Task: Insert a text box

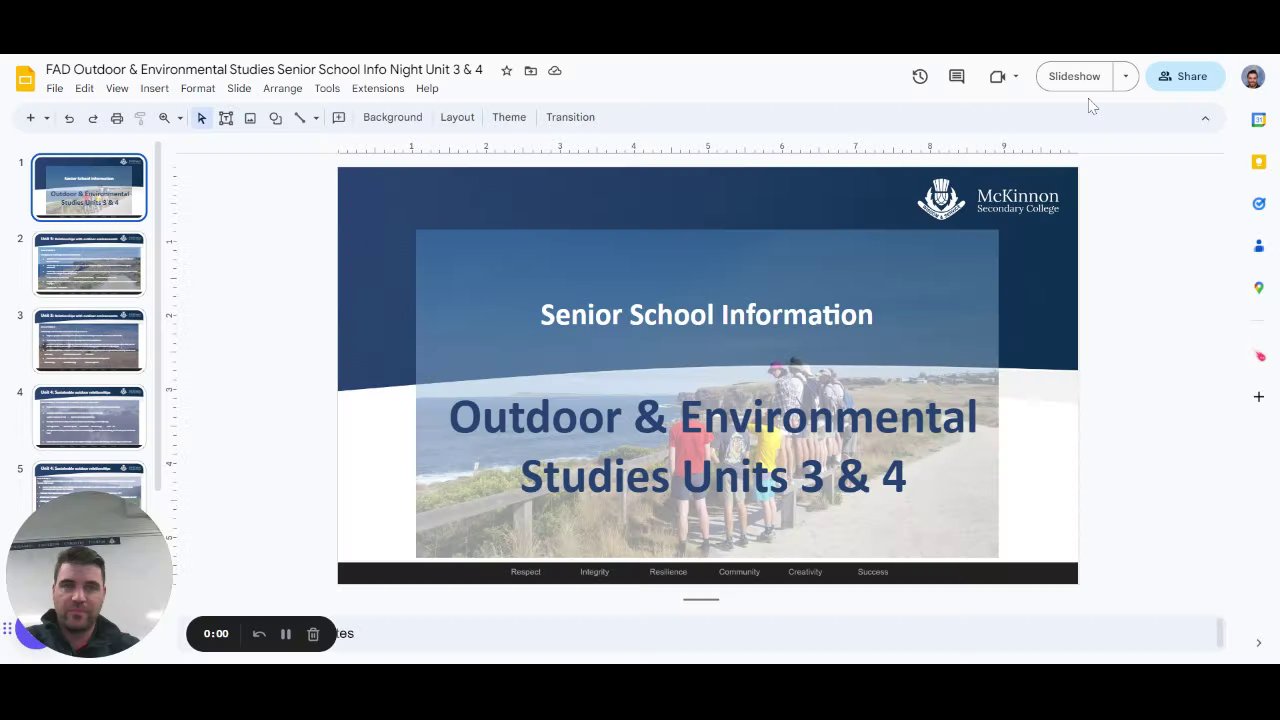Action: 226,118
